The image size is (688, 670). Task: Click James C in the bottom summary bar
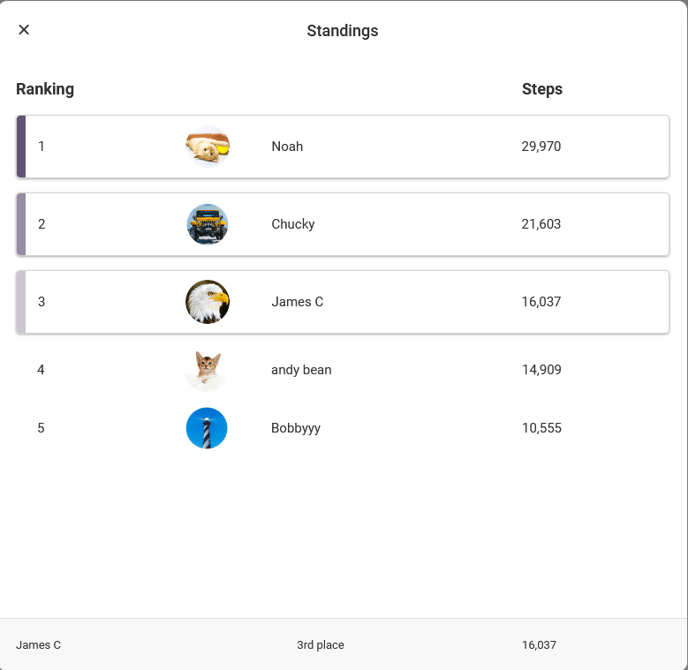[x=38, y=645]
